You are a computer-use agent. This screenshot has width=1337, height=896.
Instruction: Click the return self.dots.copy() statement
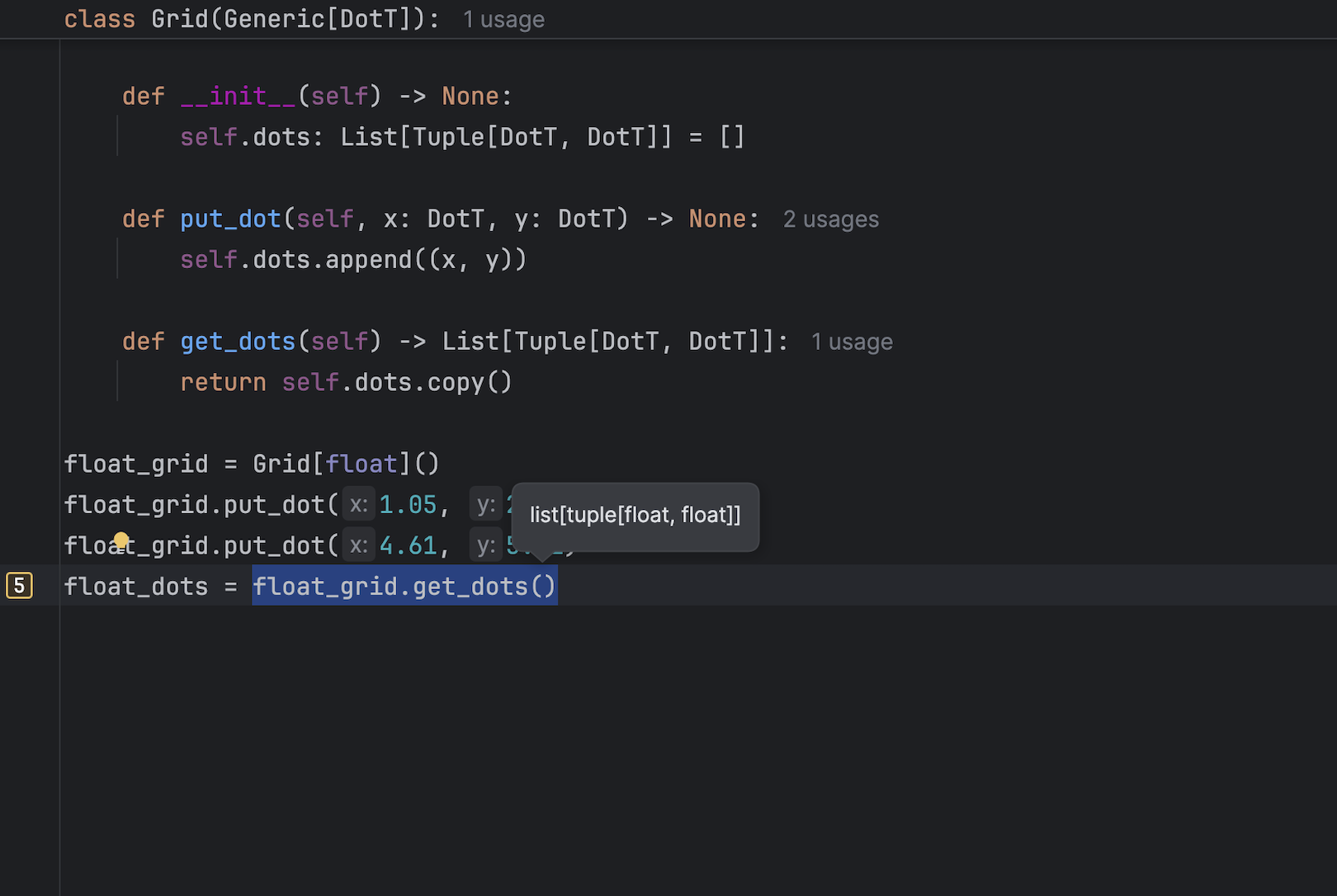tap(347, 382)
